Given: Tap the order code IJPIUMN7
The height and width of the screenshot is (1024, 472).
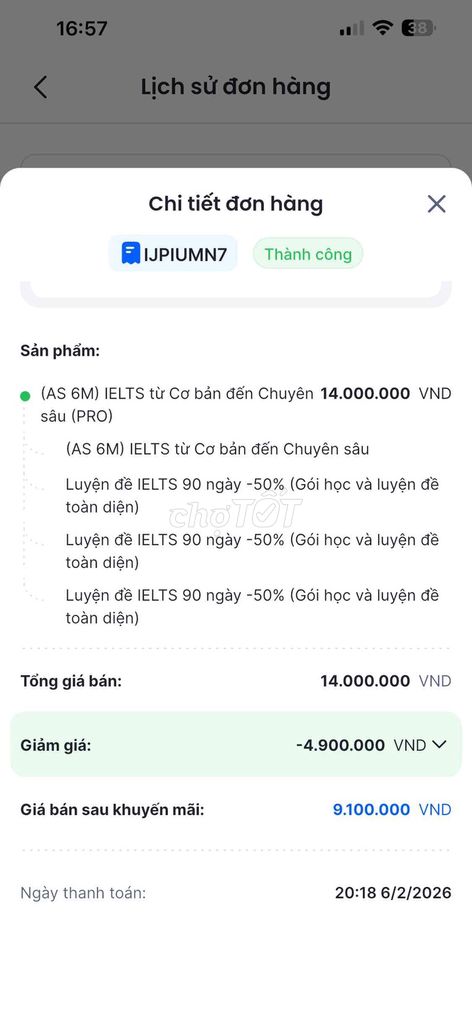Looking at the screenshot, I should click(x=185, y=254).
